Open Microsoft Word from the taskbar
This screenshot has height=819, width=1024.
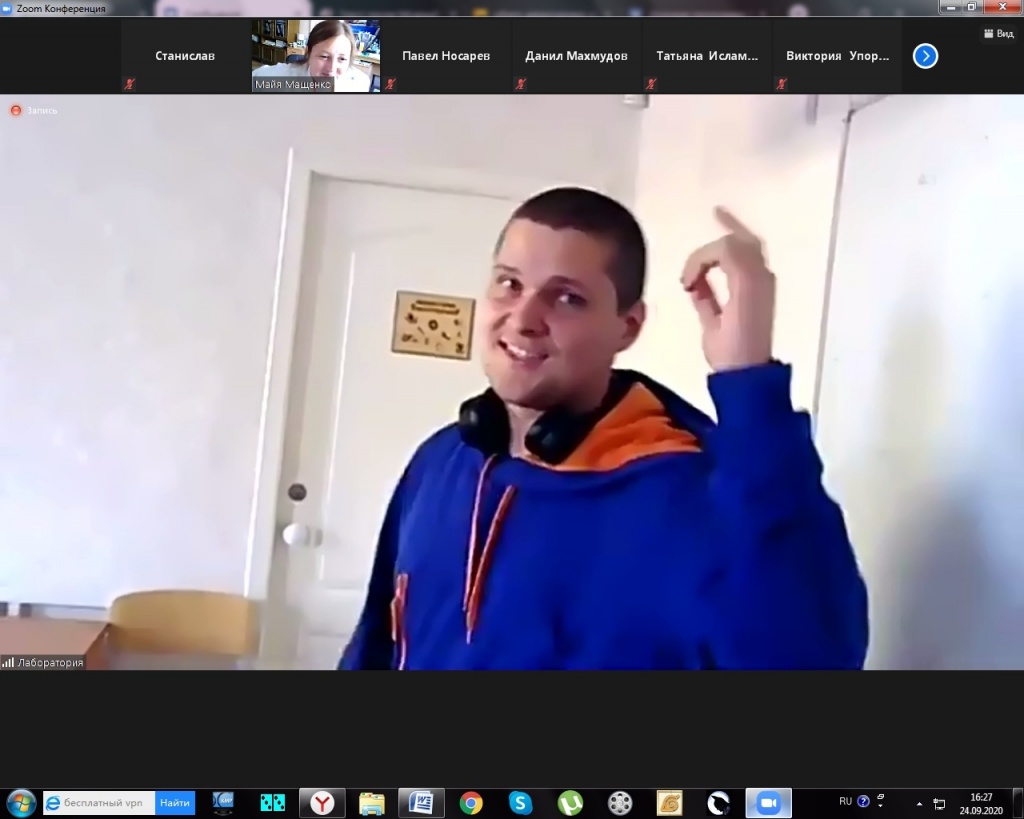421,802
